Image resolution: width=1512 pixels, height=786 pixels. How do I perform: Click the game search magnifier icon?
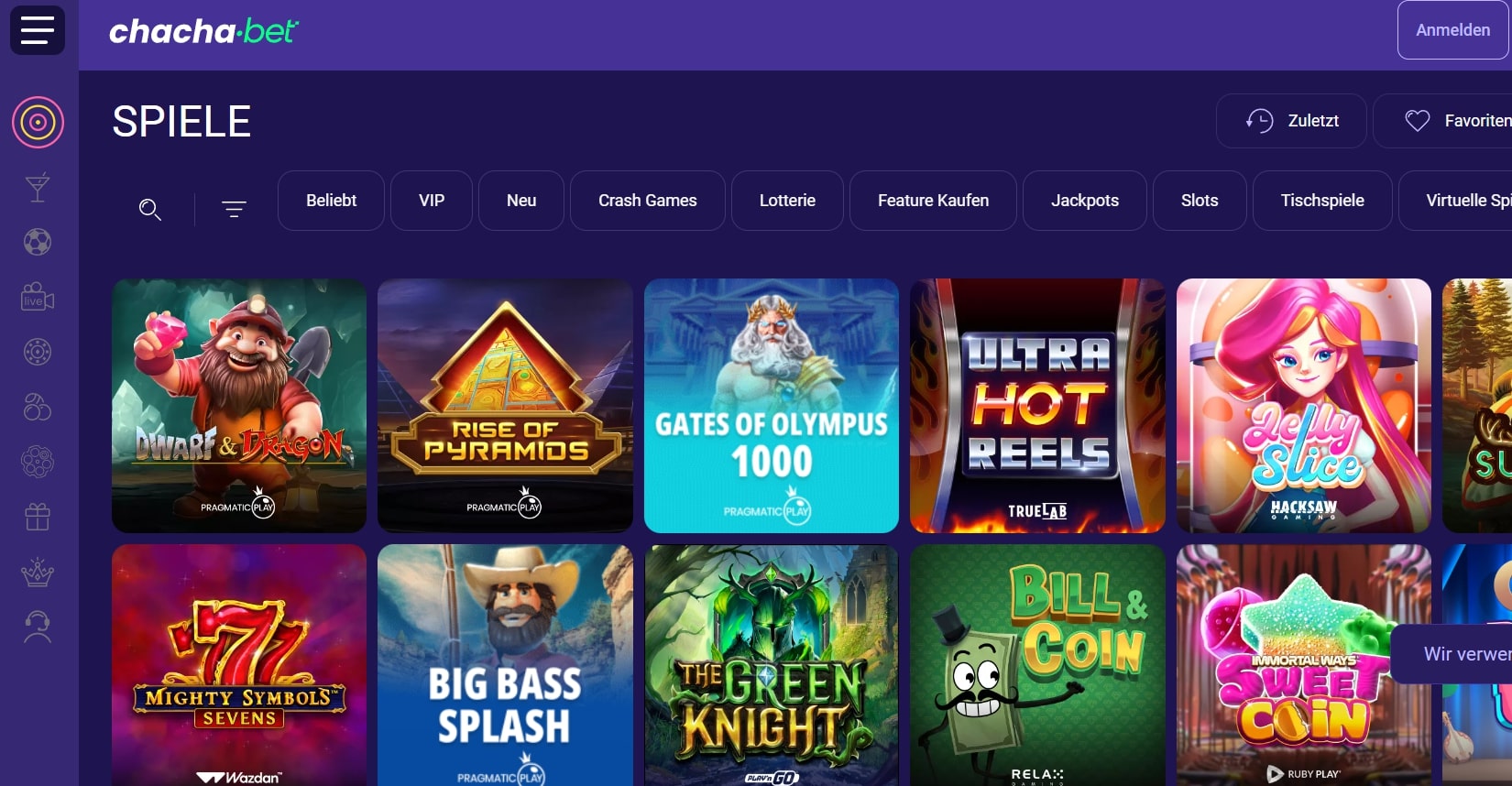pos(150,210)
